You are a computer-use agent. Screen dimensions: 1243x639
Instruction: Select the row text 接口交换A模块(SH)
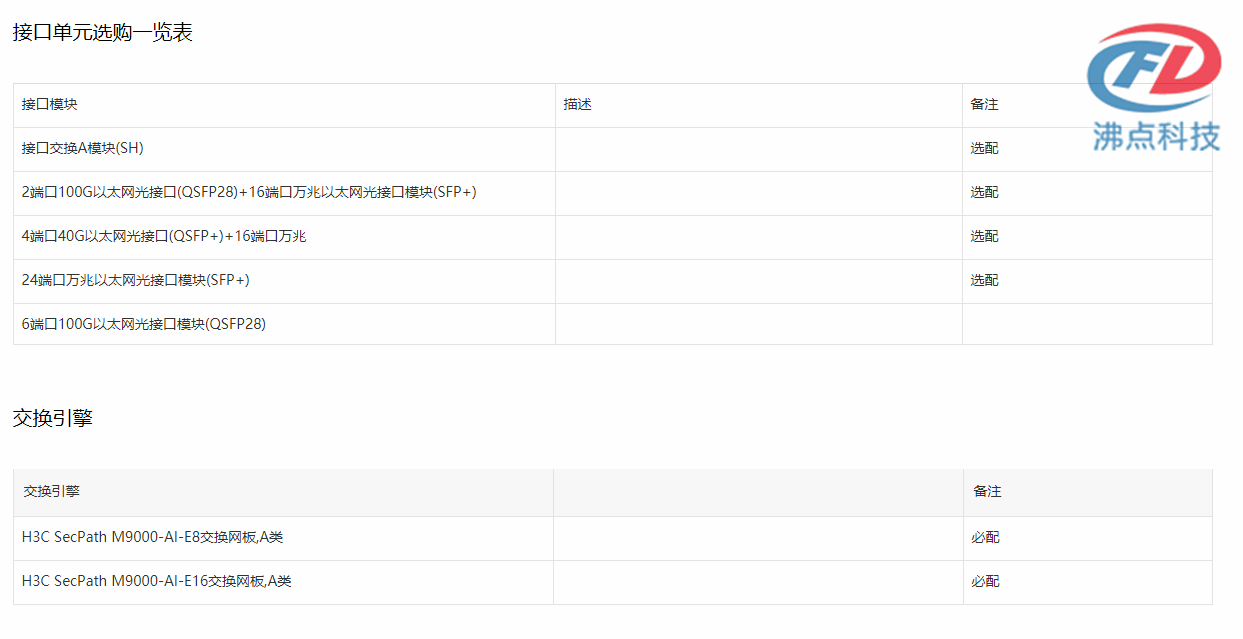[x=83, y=148]
